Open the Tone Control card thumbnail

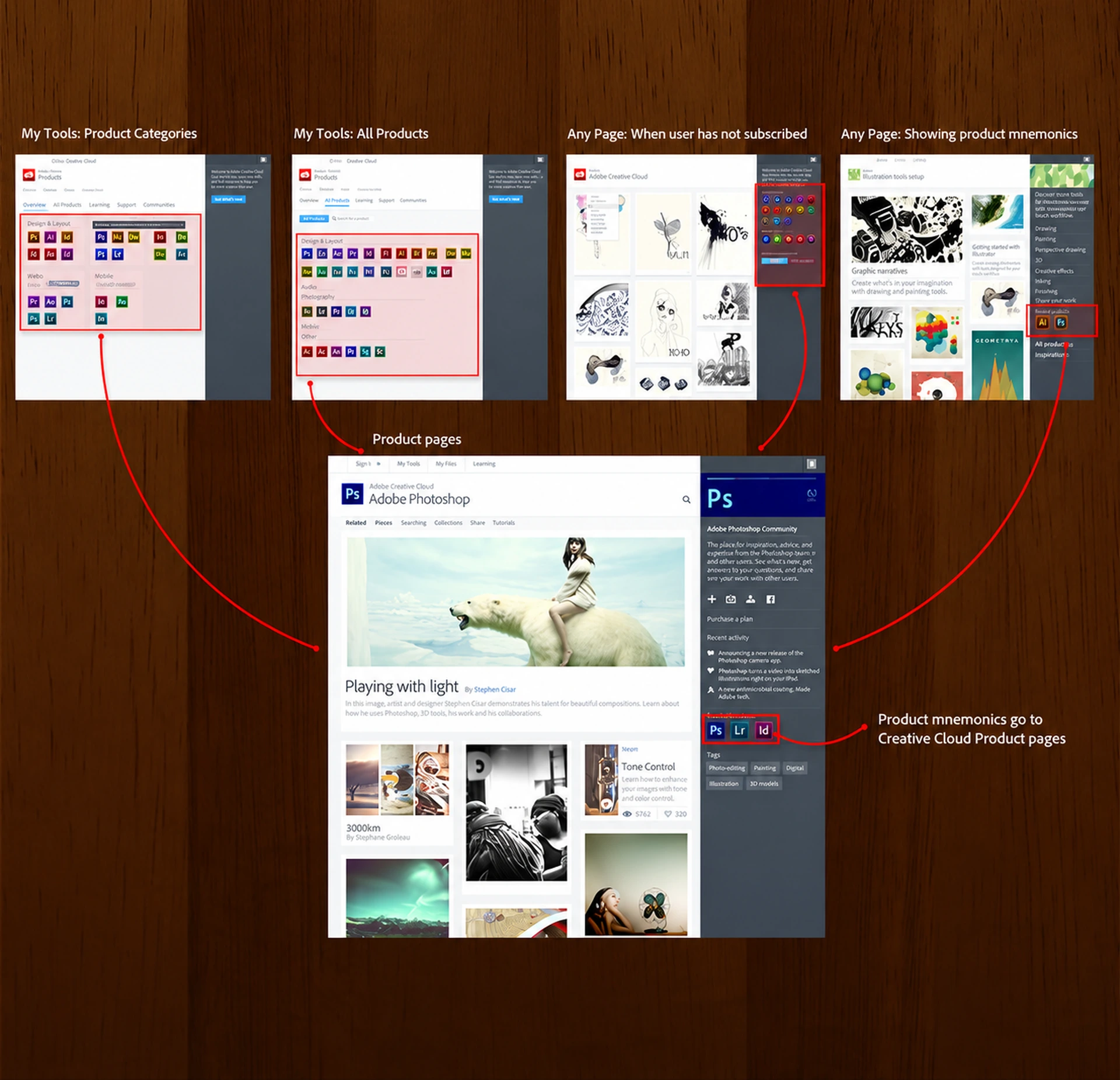pos(601,780)
